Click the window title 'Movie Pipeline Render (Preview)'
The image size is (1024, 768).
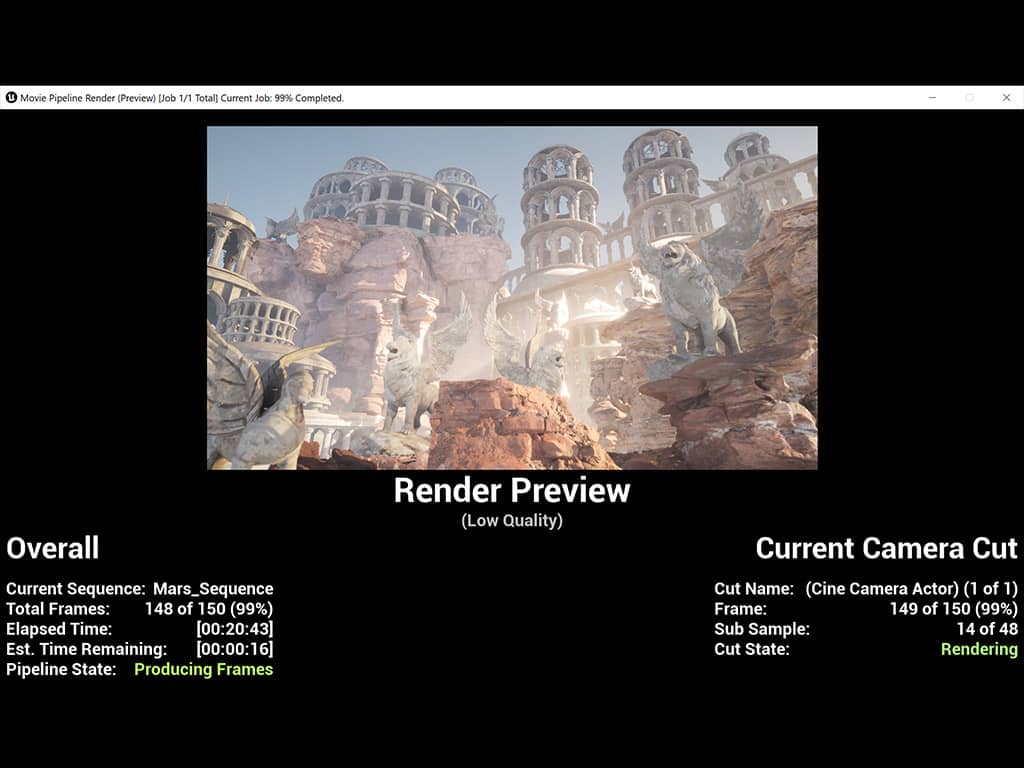tap(88, 98)
